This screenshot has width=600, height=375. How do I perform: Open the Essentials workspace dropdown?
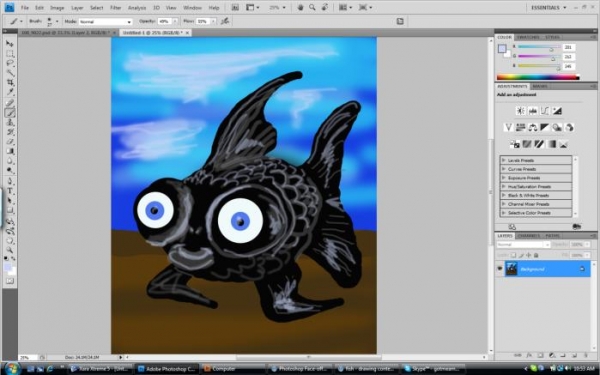coord(548,7)
